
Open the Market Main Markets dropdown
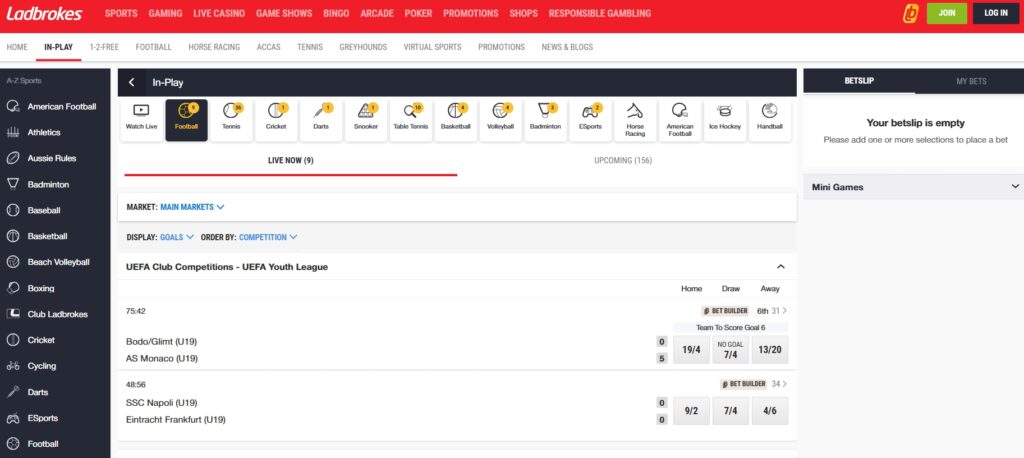[192, 207]
